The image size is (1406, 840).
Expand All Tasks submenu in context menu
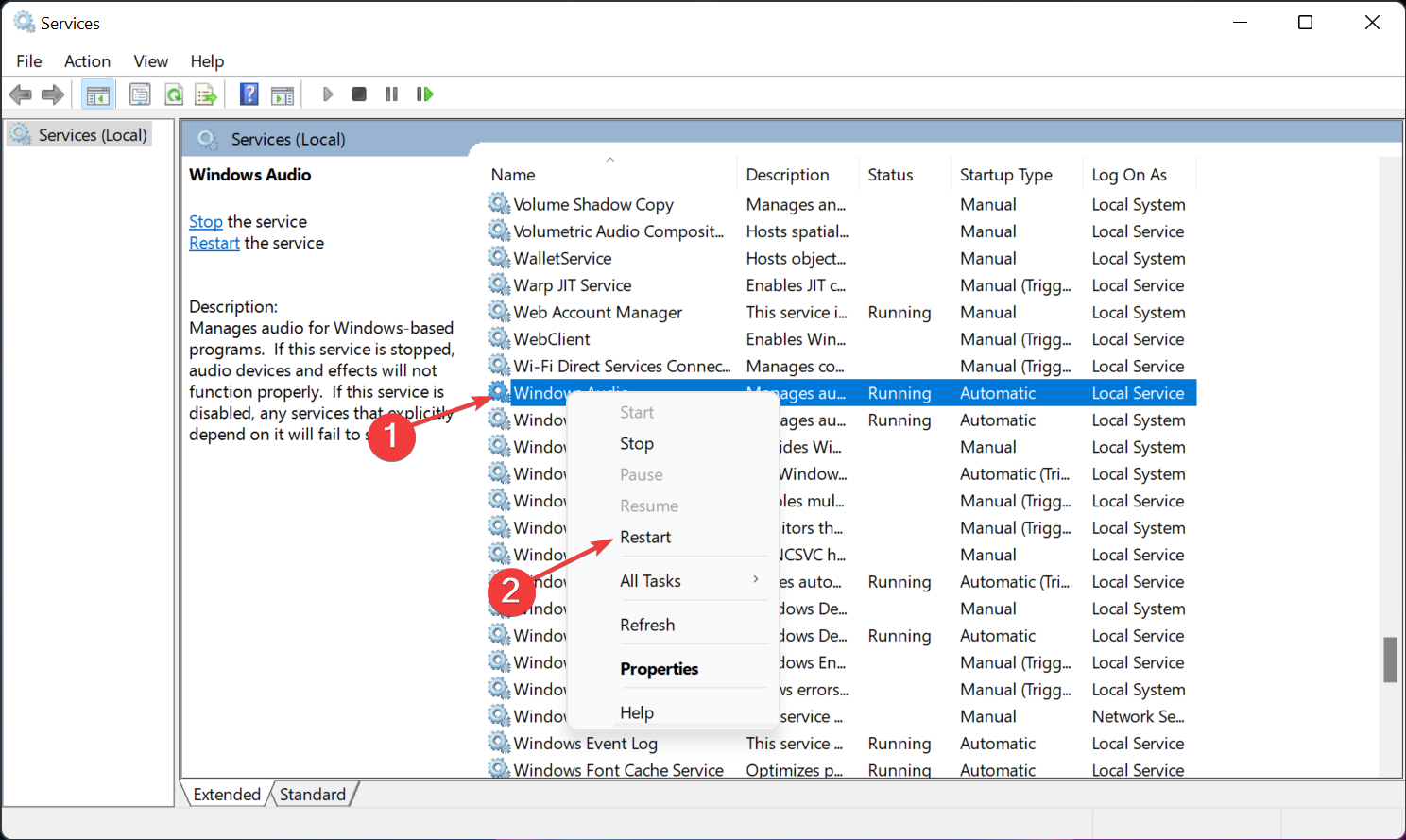click(671, 581)
